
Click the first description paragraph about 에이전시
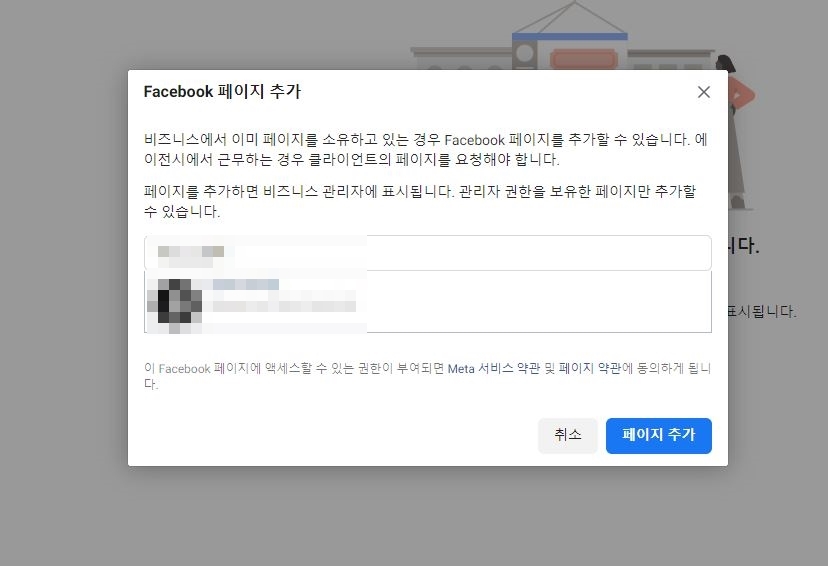[425, 149]
